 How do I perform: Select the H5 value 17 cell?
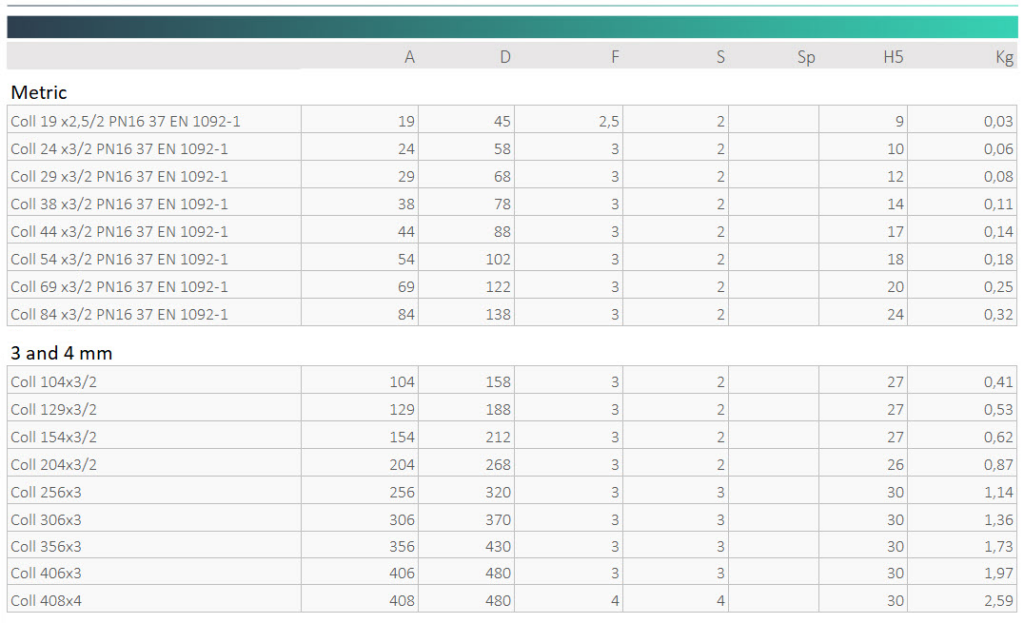[895, 231]
